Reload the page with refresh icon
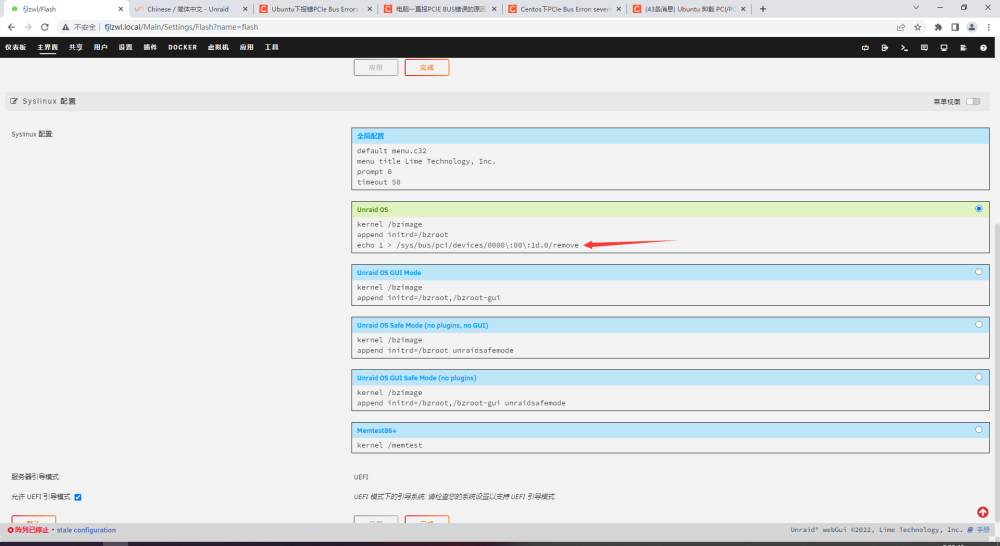Image resolution: width=1000 pixels, height=546 pixels. pyautogui.click(x=45, y=27)
